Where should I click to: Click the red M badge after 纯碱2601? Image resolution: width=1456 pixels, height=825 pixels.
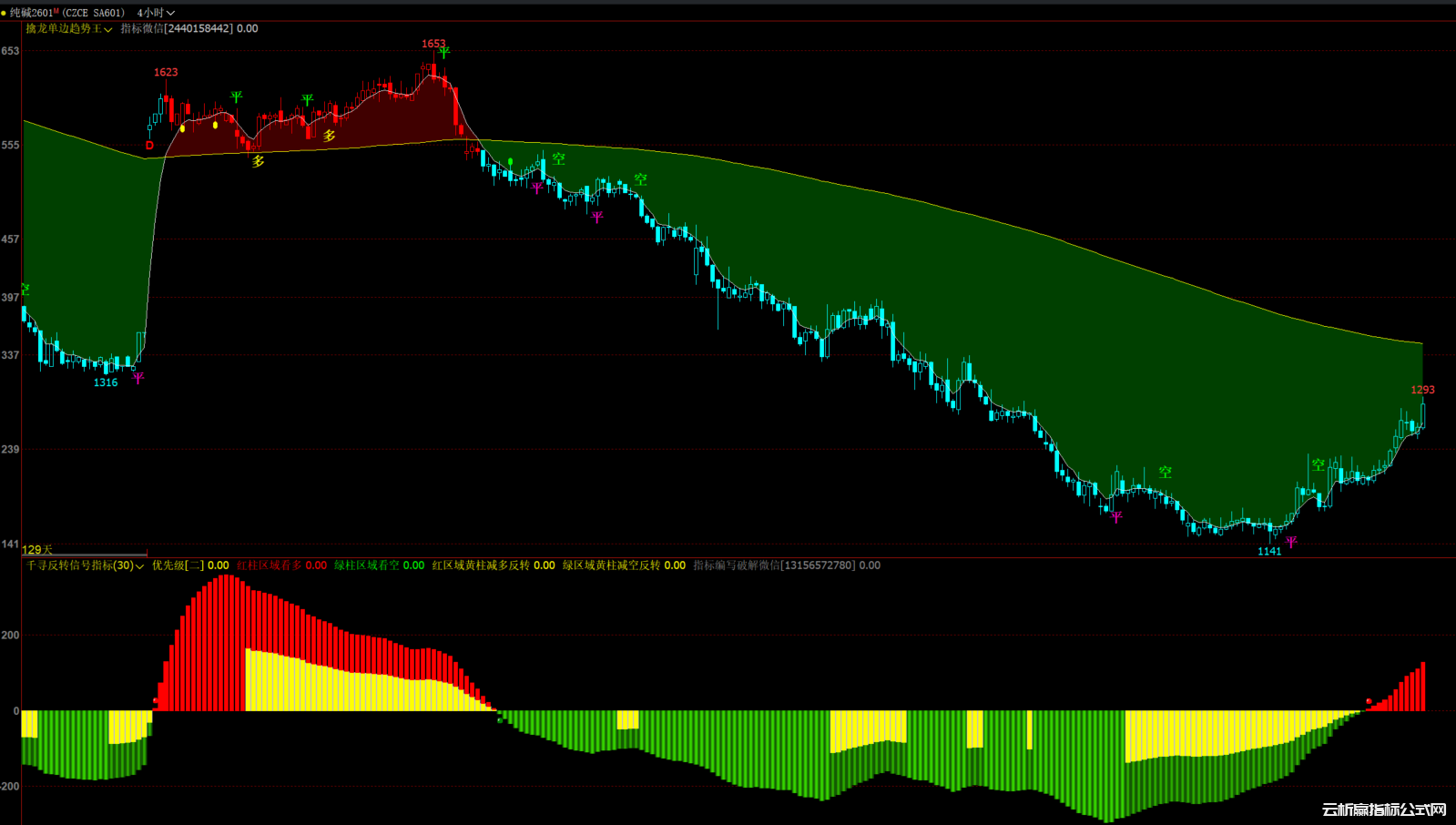56,11
